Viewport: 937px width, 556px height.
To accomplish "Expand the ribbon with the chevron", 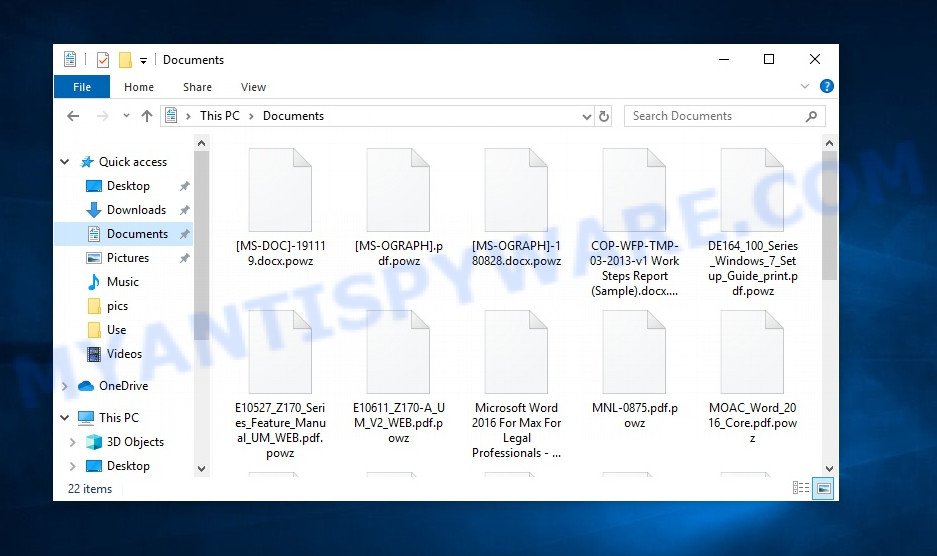I will 805,86.
